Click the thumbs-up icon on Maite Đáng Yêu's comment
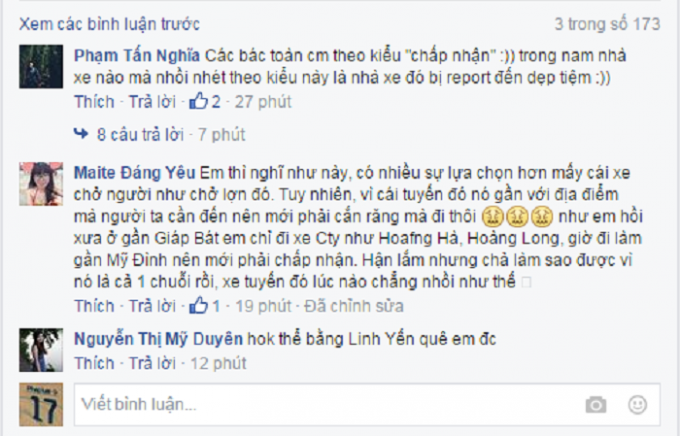Image resolution: width=680 pixels, height=436 pixels. (199, 305)
